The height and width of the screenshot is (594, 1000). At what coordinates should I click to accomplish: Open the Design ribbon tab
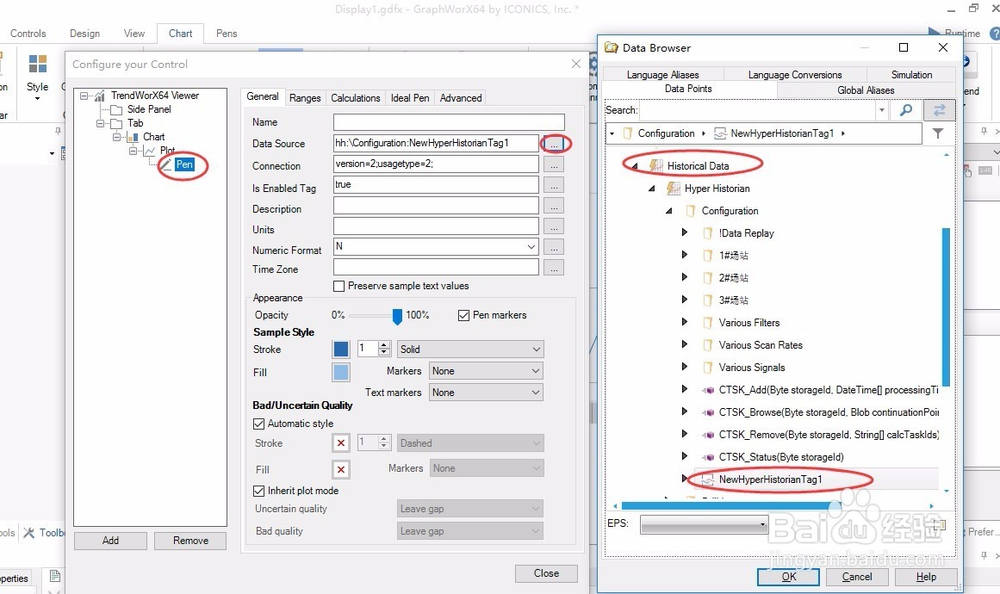point(85,33)
